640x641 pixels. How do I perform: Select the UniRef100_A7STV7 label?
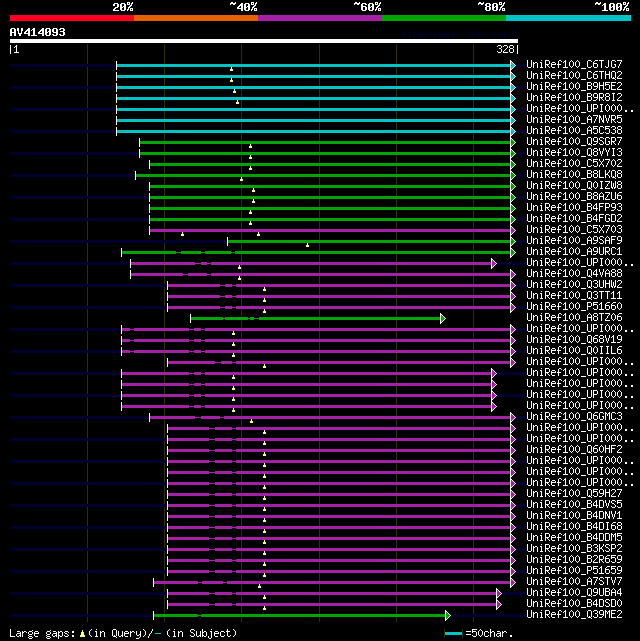click(x=574, y=582)
